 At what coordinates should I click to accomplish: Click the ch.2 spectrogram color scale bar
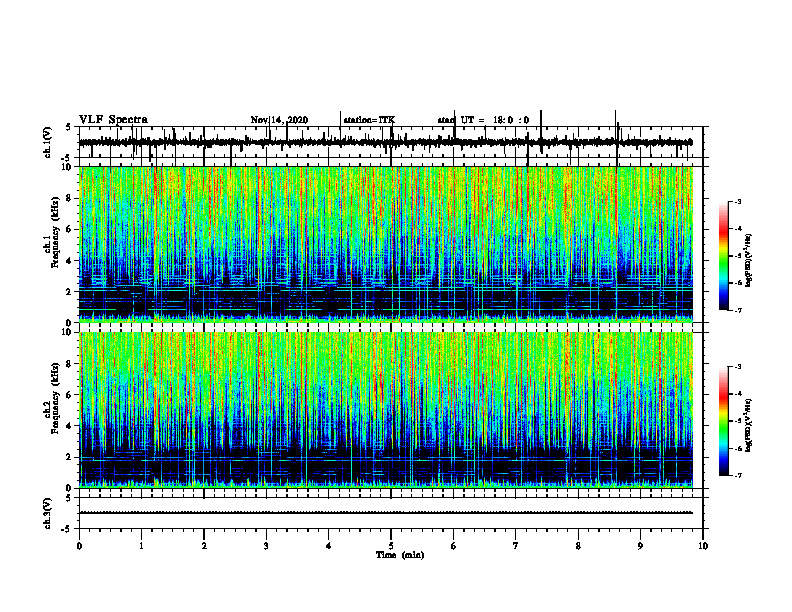[723, 421]
